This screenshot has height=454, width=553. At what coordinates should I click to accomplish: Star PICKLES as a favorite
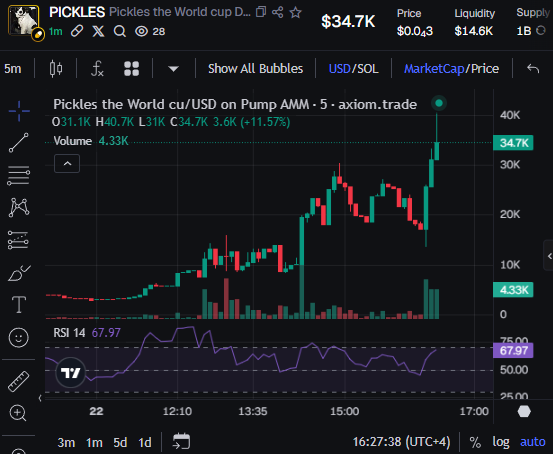click(x=295, y=12)
